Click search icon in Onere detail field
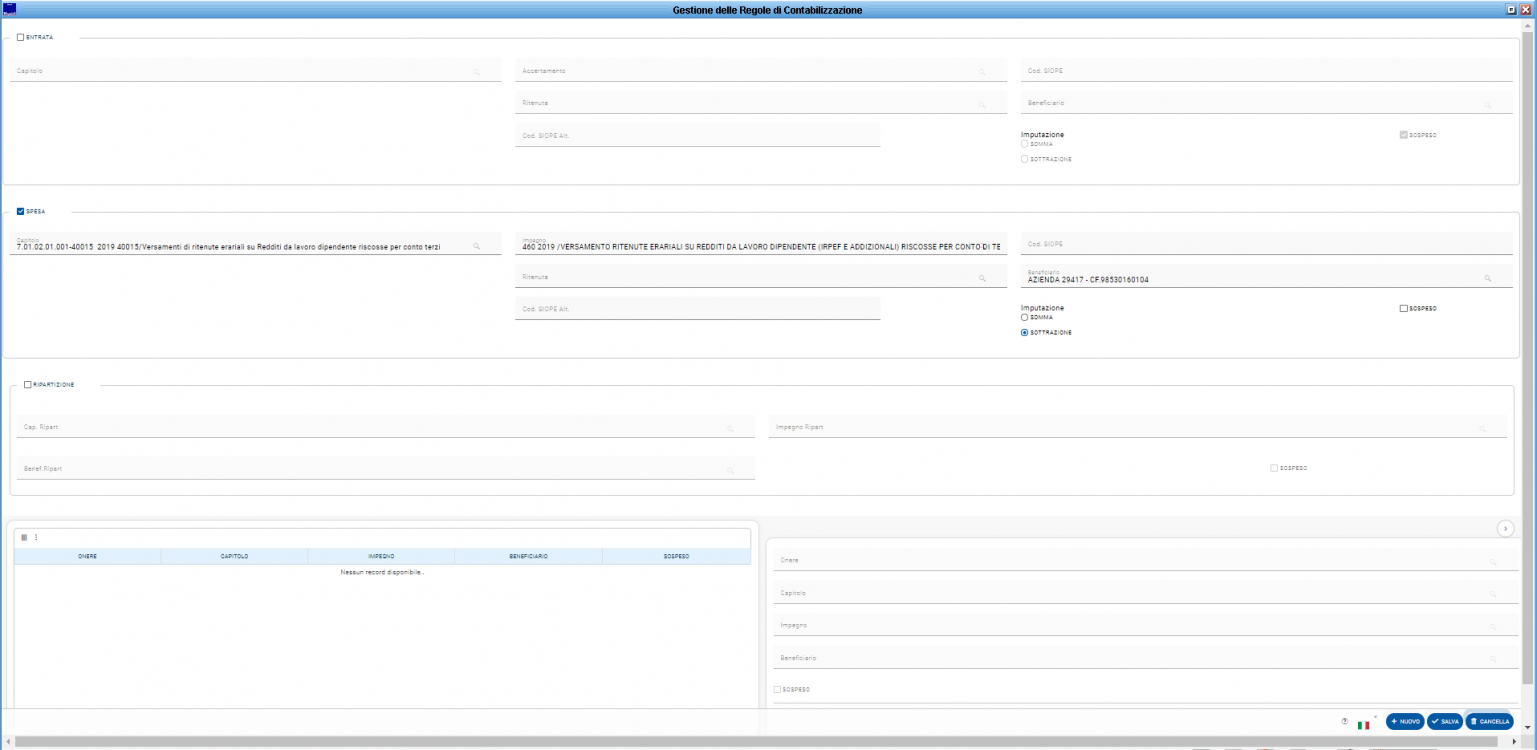The height and width of the screenshot is (750, 1537). (x=1492, y=562)
